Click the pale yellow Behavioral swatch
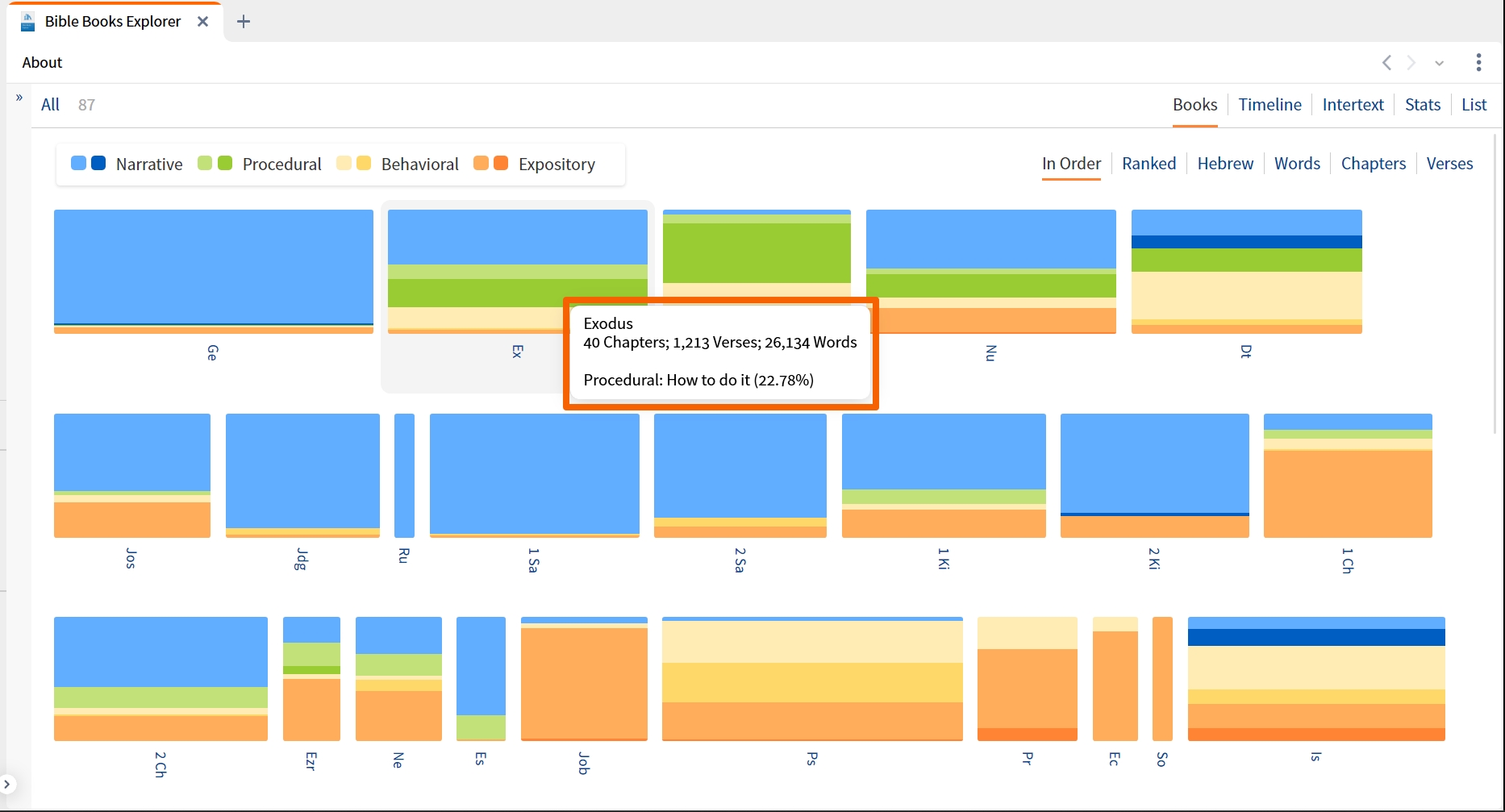This screenshot has width=1505, height=812. point(344,163)
